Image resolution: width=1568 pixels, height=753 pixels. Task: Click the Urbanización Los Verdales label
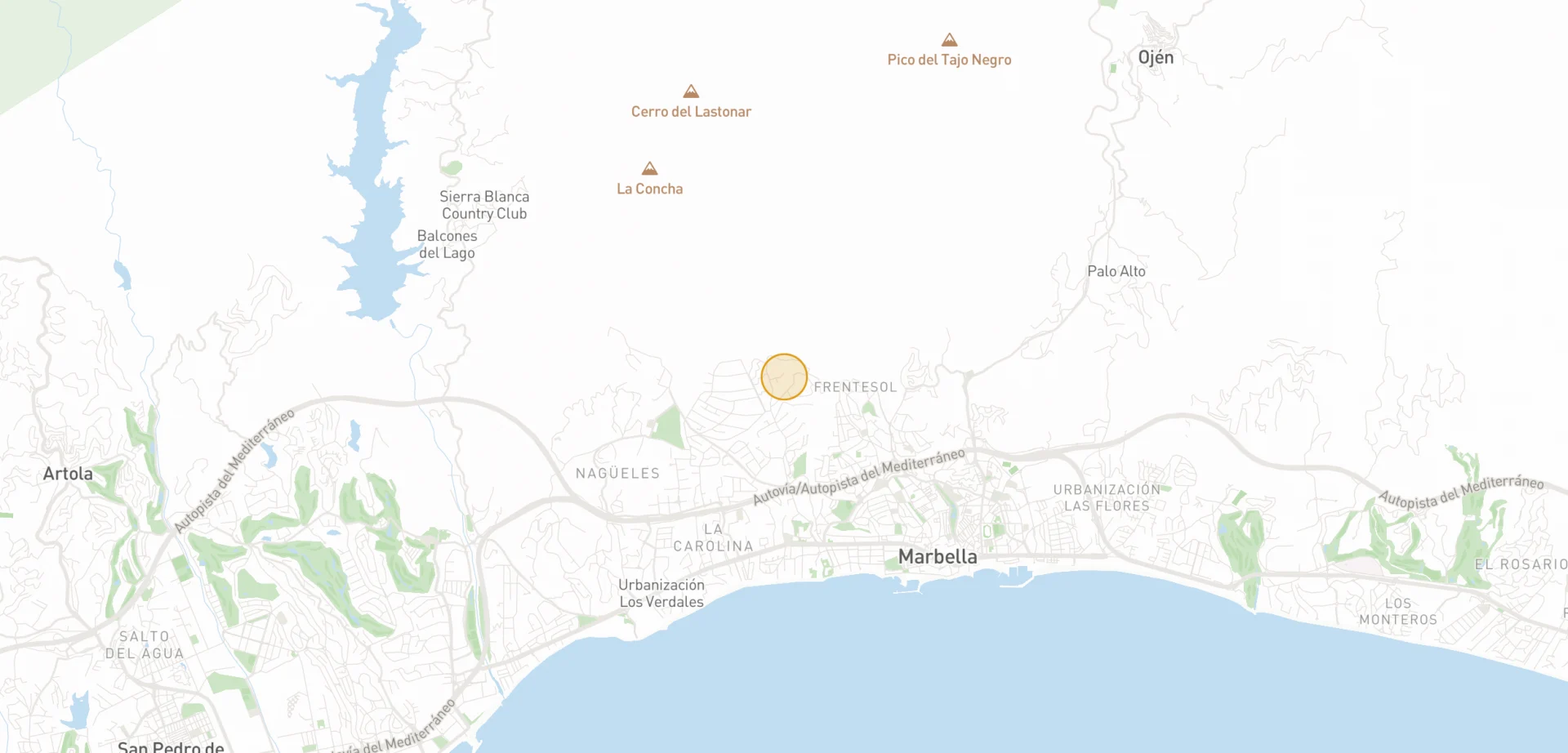(661, 594)
